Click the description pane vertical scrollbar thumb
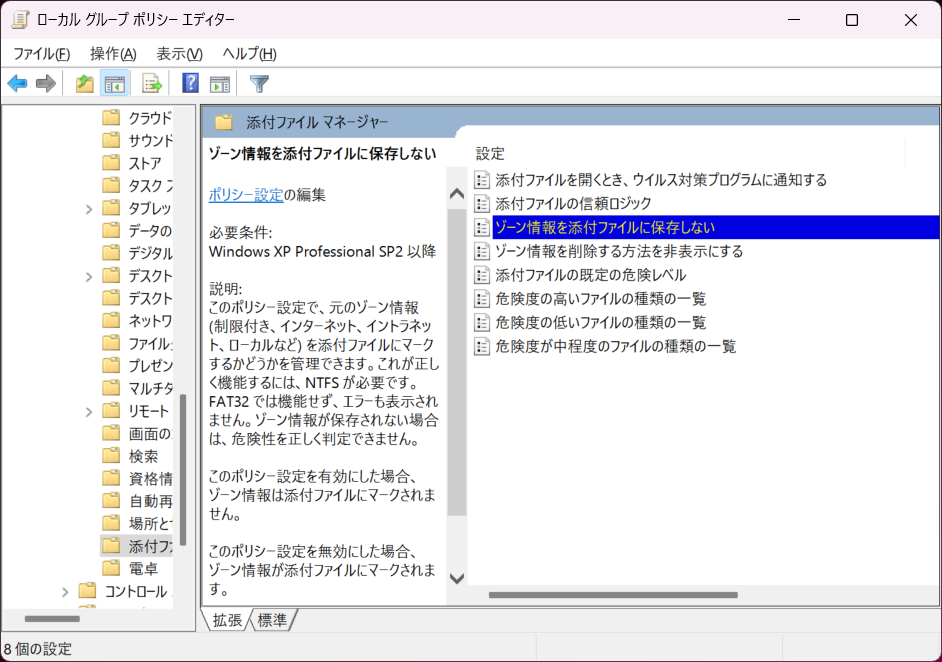Screen dimensions: 942x662 click(457, 362)
